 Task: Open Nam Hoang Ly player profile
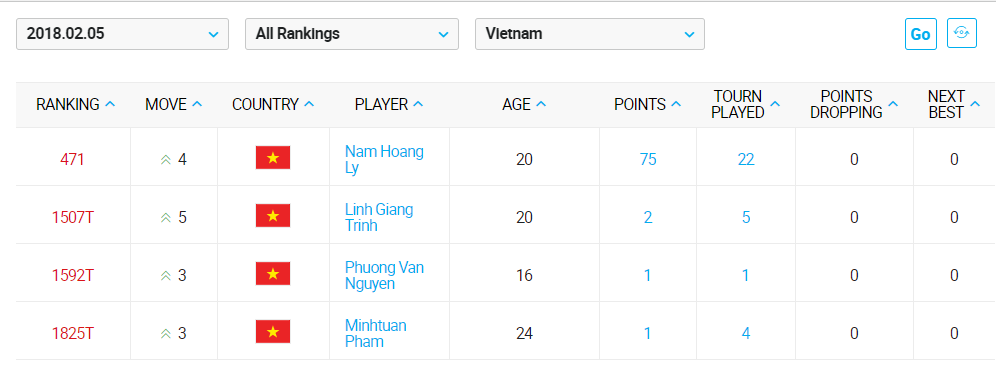(384, 159)
